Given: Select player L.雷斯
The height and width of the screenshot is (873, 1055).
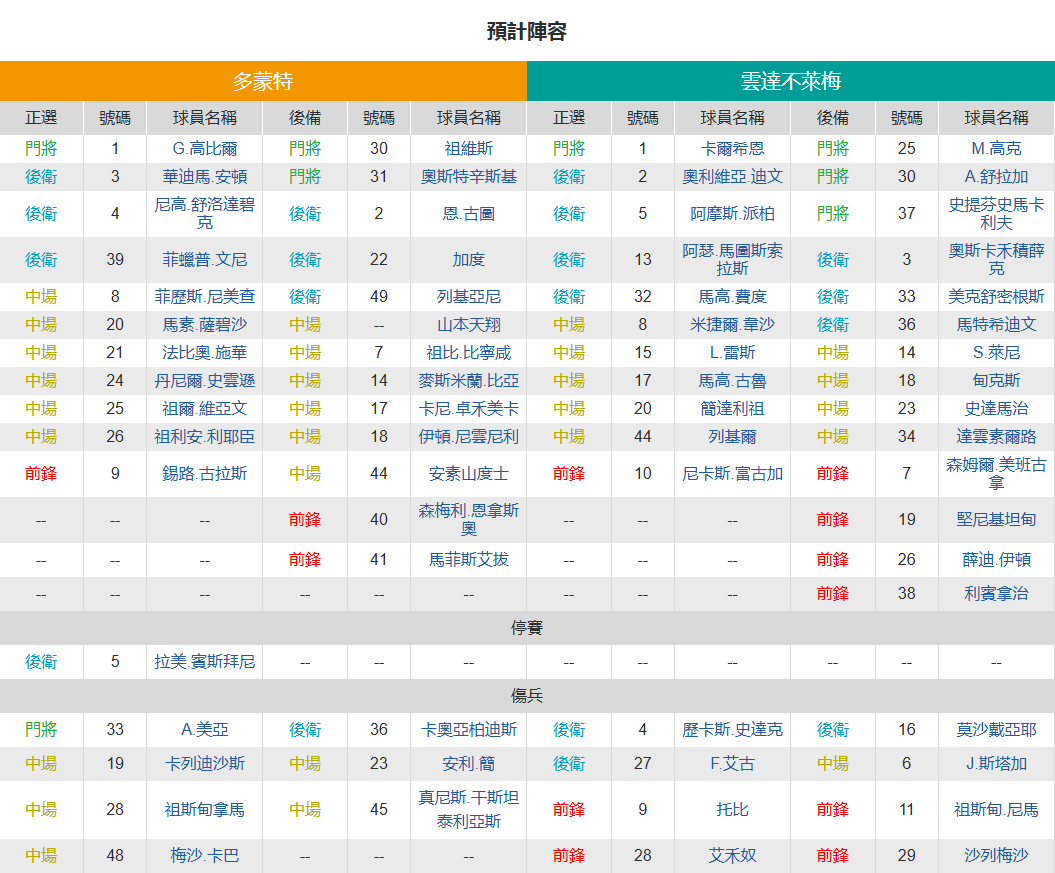Looking at the screenshot, I should (x=732, y=352).
